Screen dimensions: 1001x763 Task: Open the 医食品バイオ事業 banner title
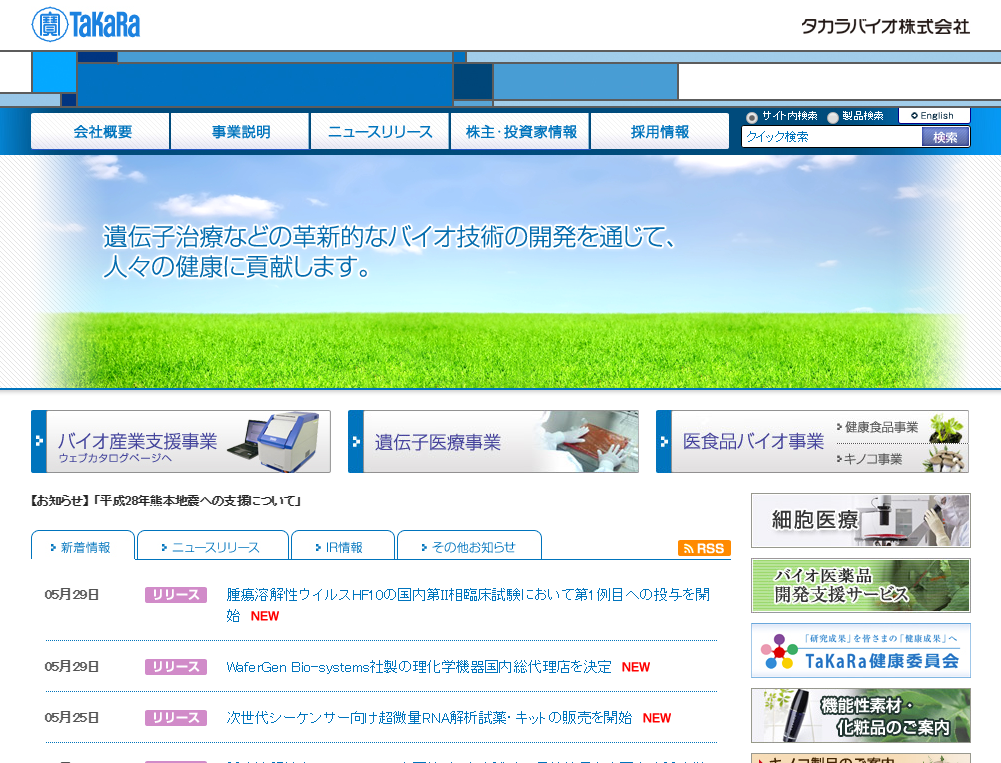(753, 441)
